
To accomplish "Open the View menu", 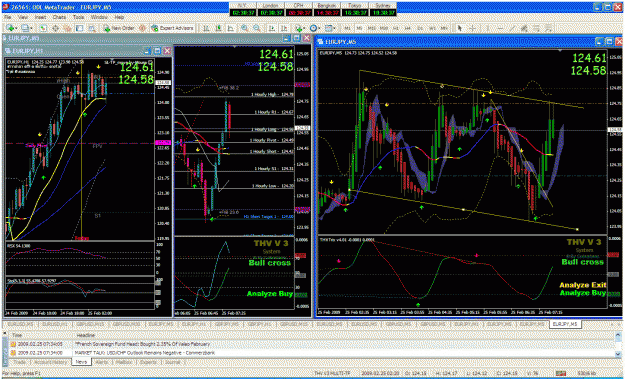I will pos(23,18).
